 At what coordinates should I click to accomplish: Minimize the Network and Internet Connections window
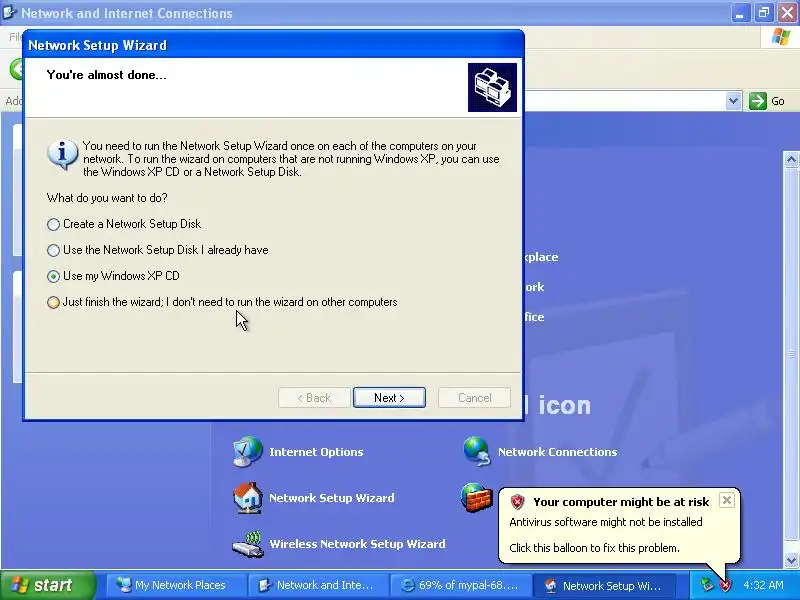pos(740,13)
